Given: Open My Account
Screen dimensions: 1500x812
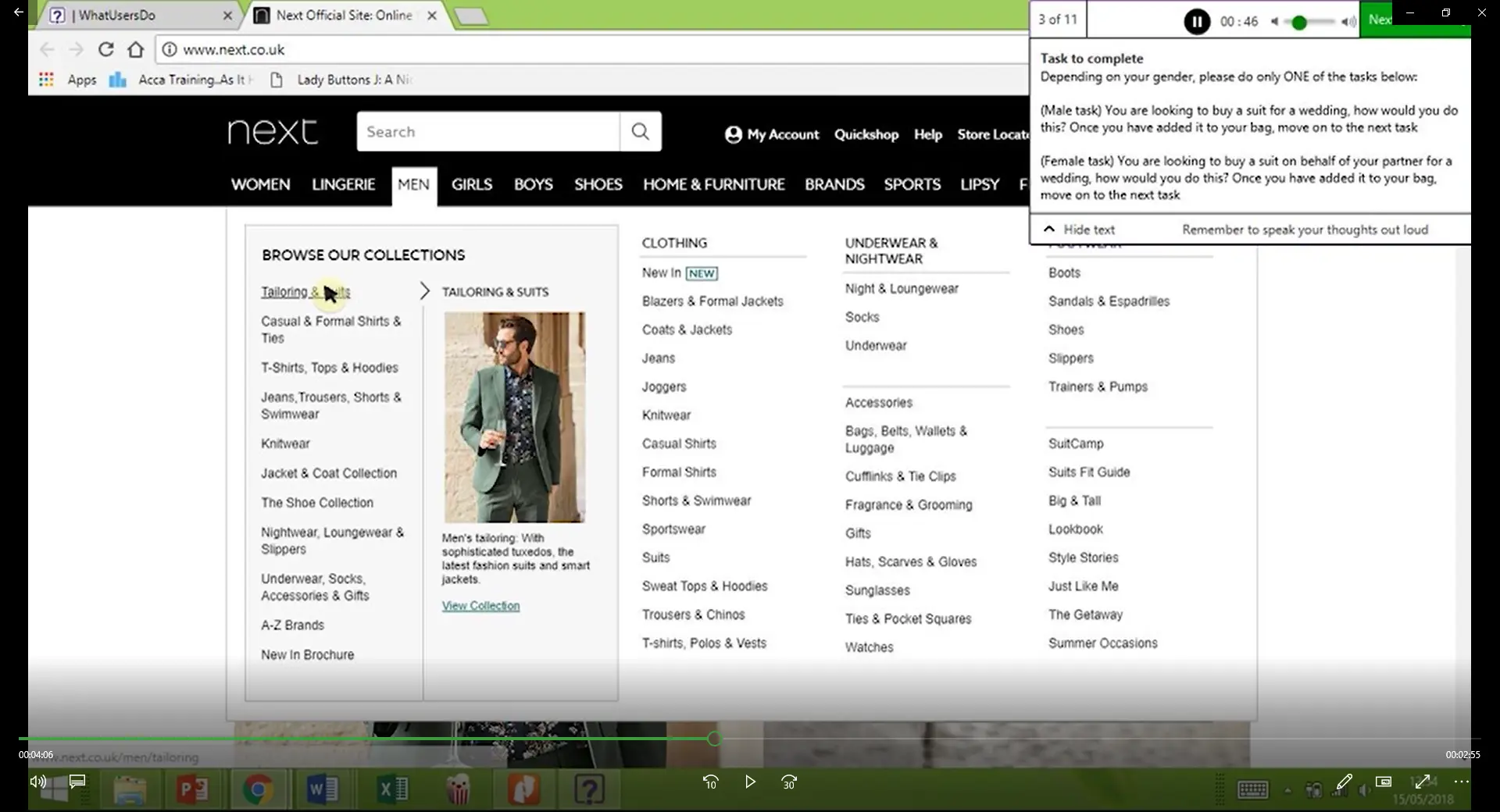Looking at the screenshot, I should (772, 135).
